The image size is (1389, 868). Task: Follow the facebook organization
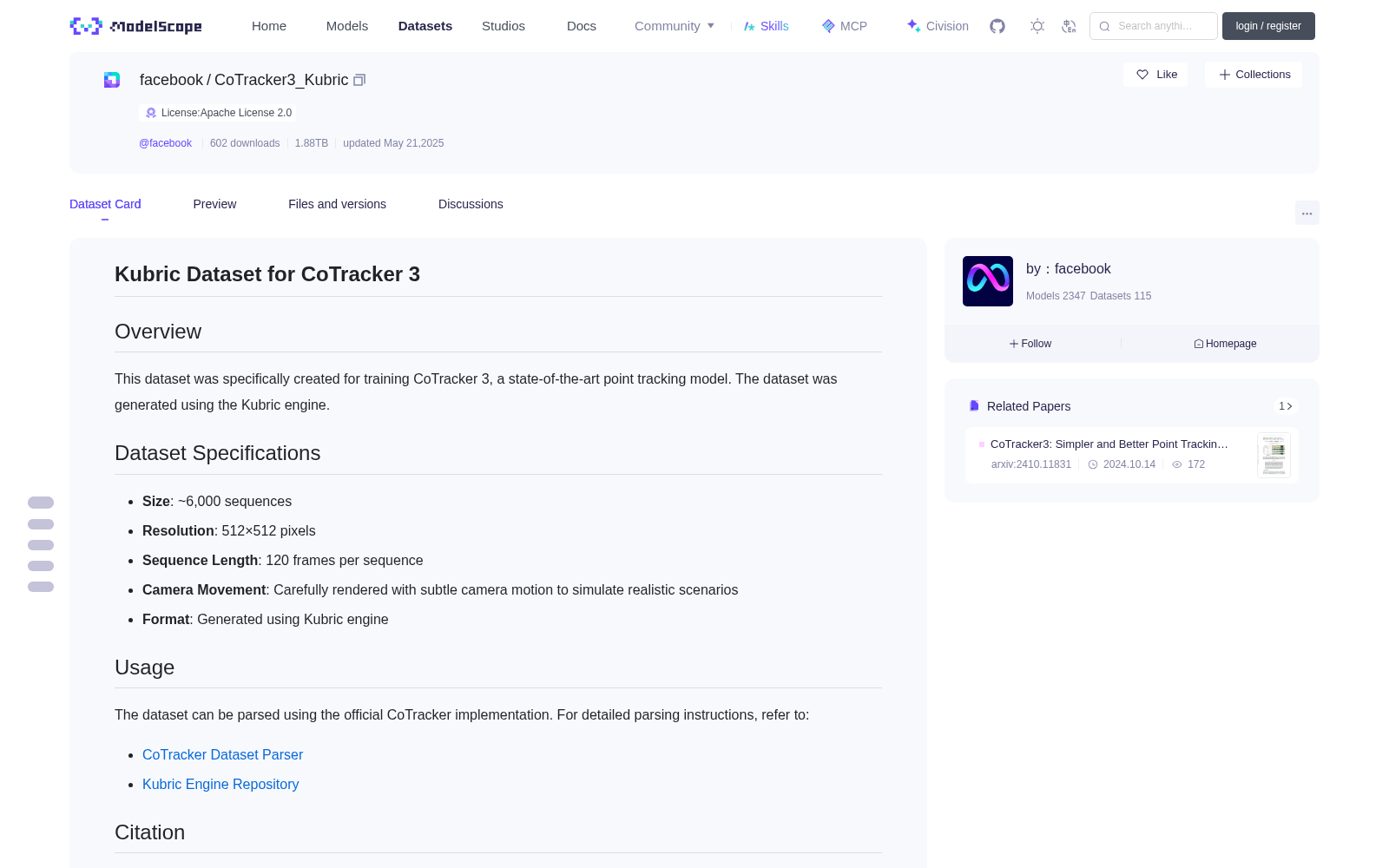click(1030, 344)
